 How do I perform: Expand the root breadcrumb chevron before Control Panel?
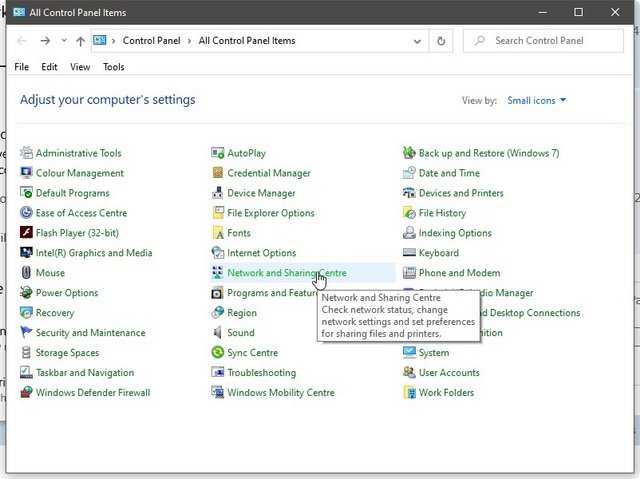[113, 41]
